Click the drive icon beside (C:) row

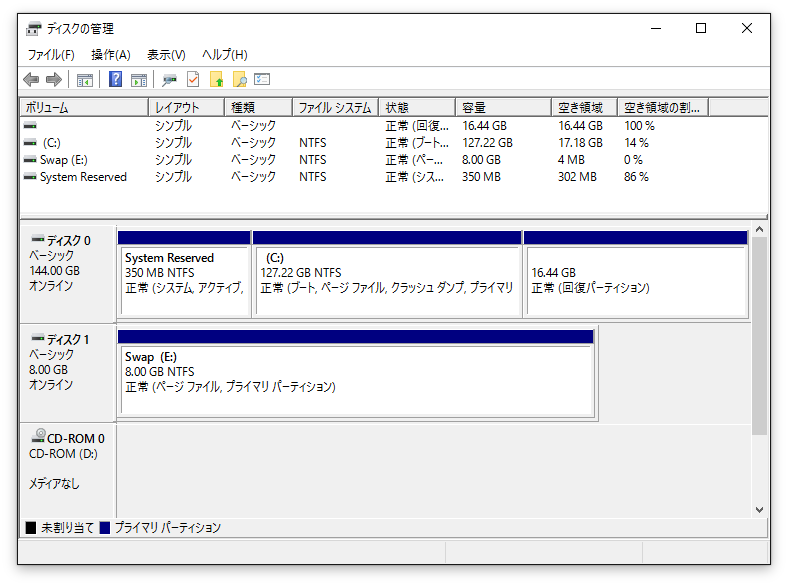pos(30,143)
